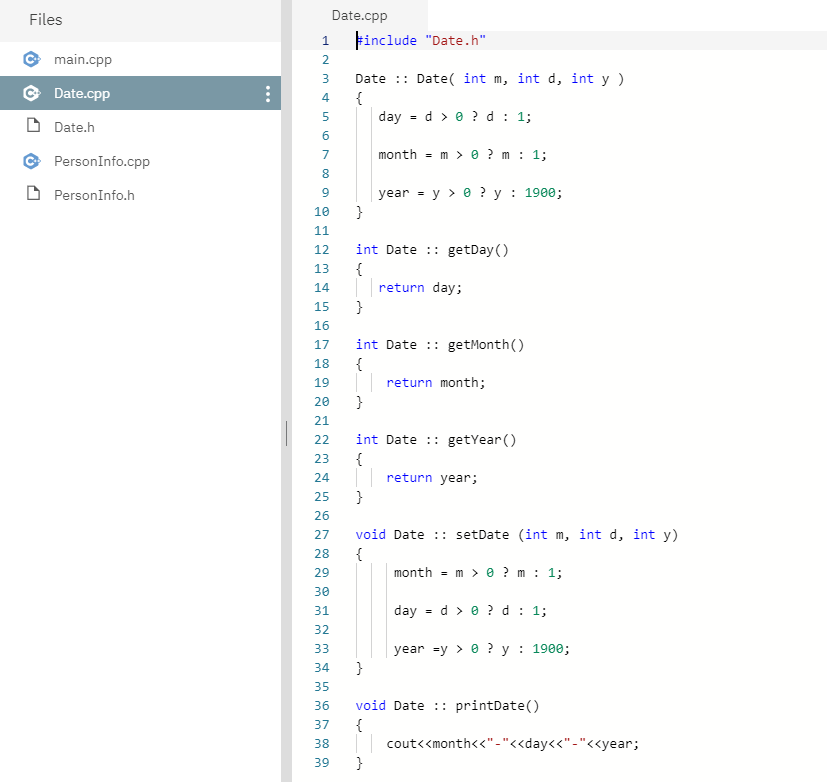Image resolution: width=827 pixels, height=782 pixels.
Task: Click line number 36 in the gutter
Action: 322,706
